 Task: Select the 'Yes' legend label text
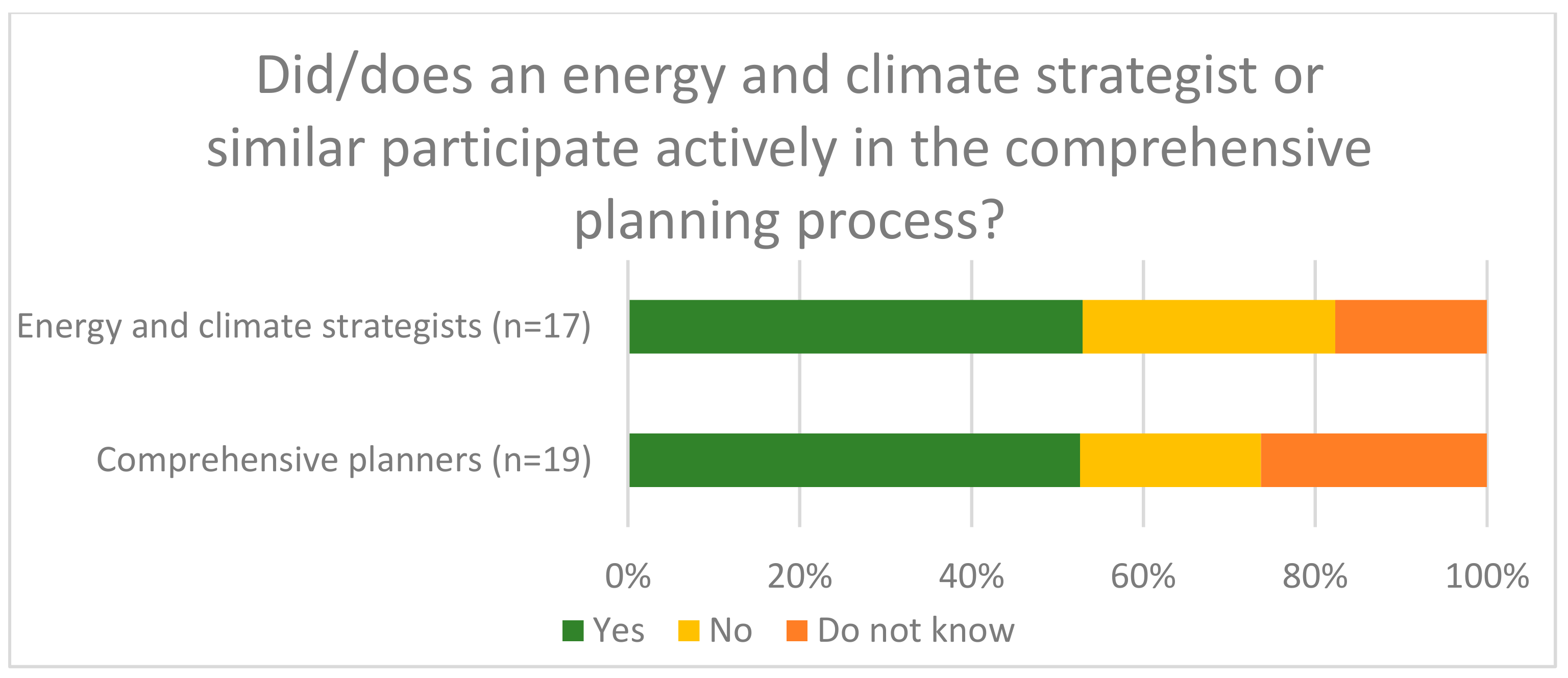point(619,631)
